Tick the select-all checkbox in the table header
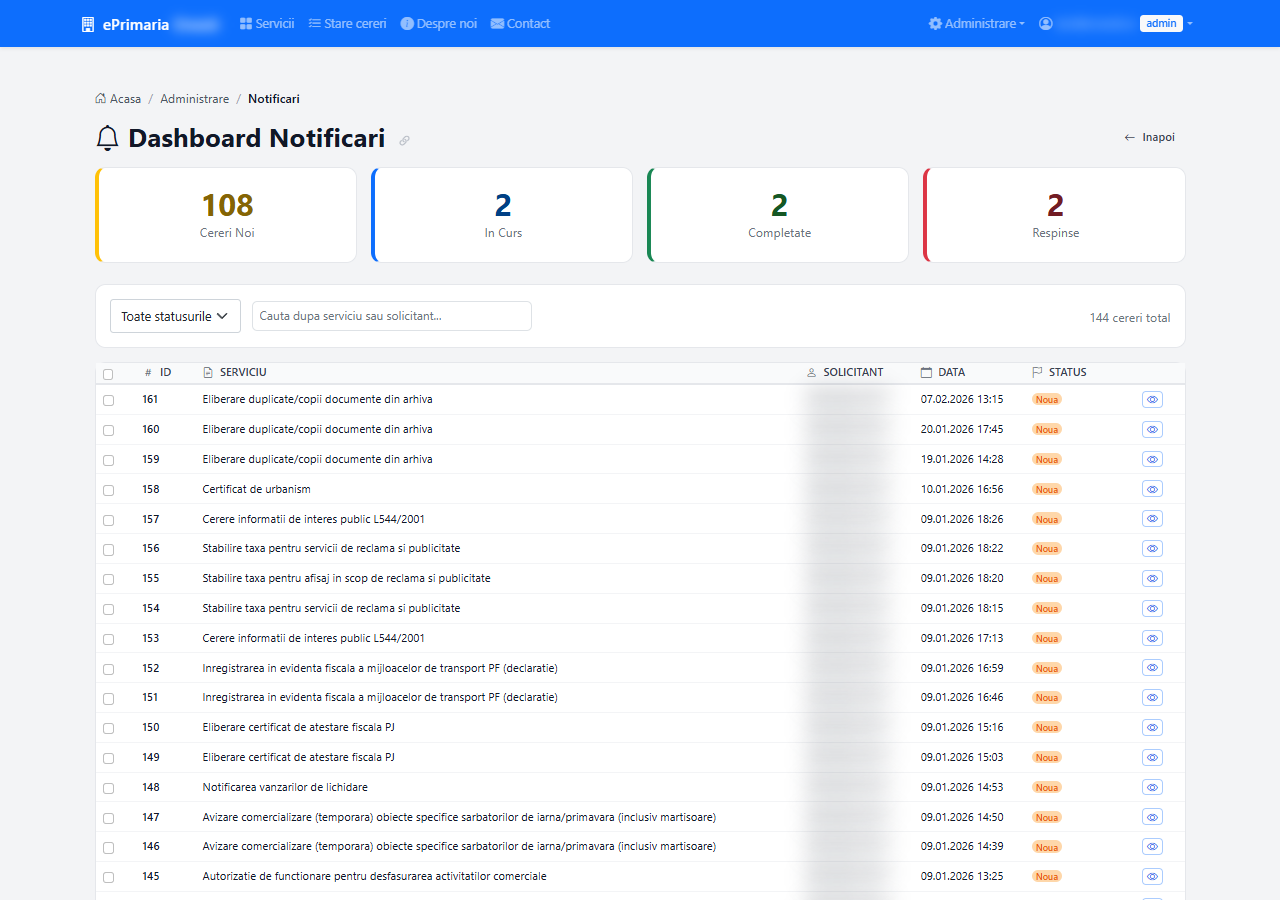Viewport: 1280px width, 900px height. 108,374
